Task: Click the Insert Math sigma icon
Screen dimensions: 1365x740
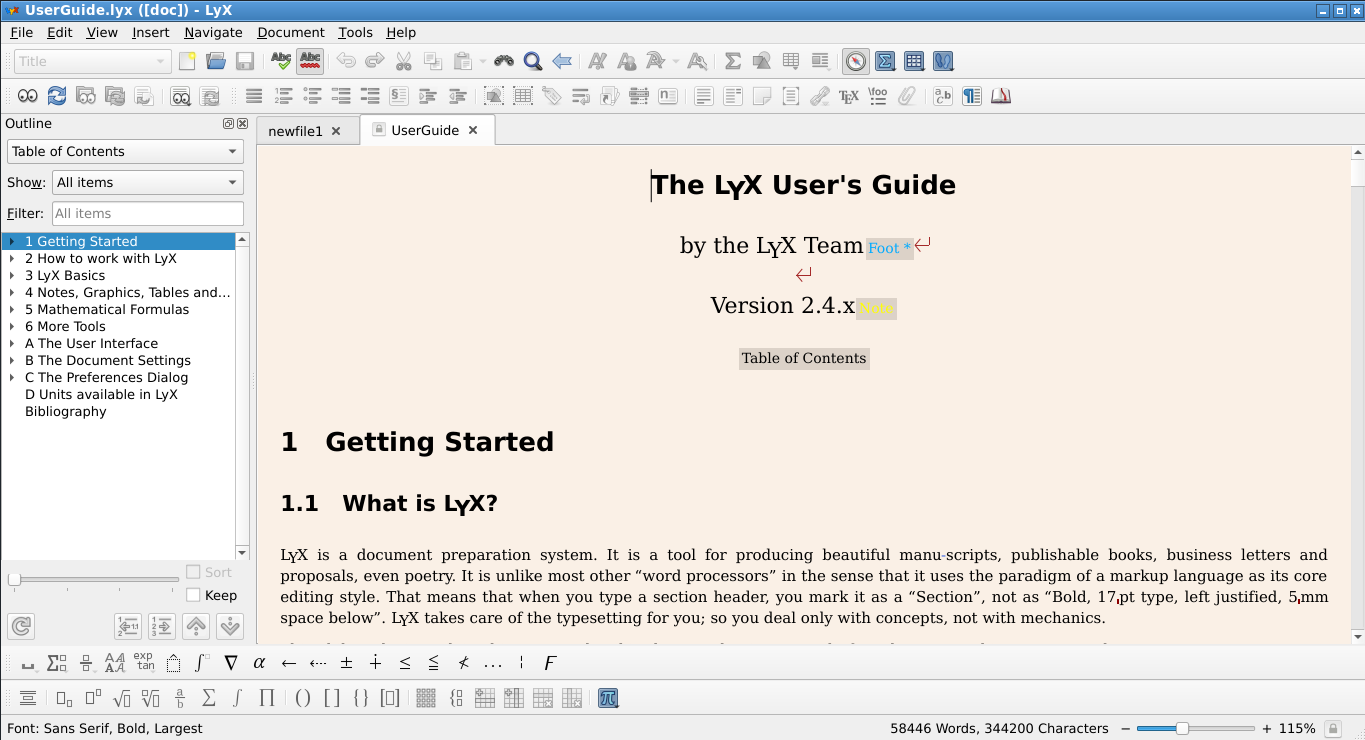Action: pos(733,61)
